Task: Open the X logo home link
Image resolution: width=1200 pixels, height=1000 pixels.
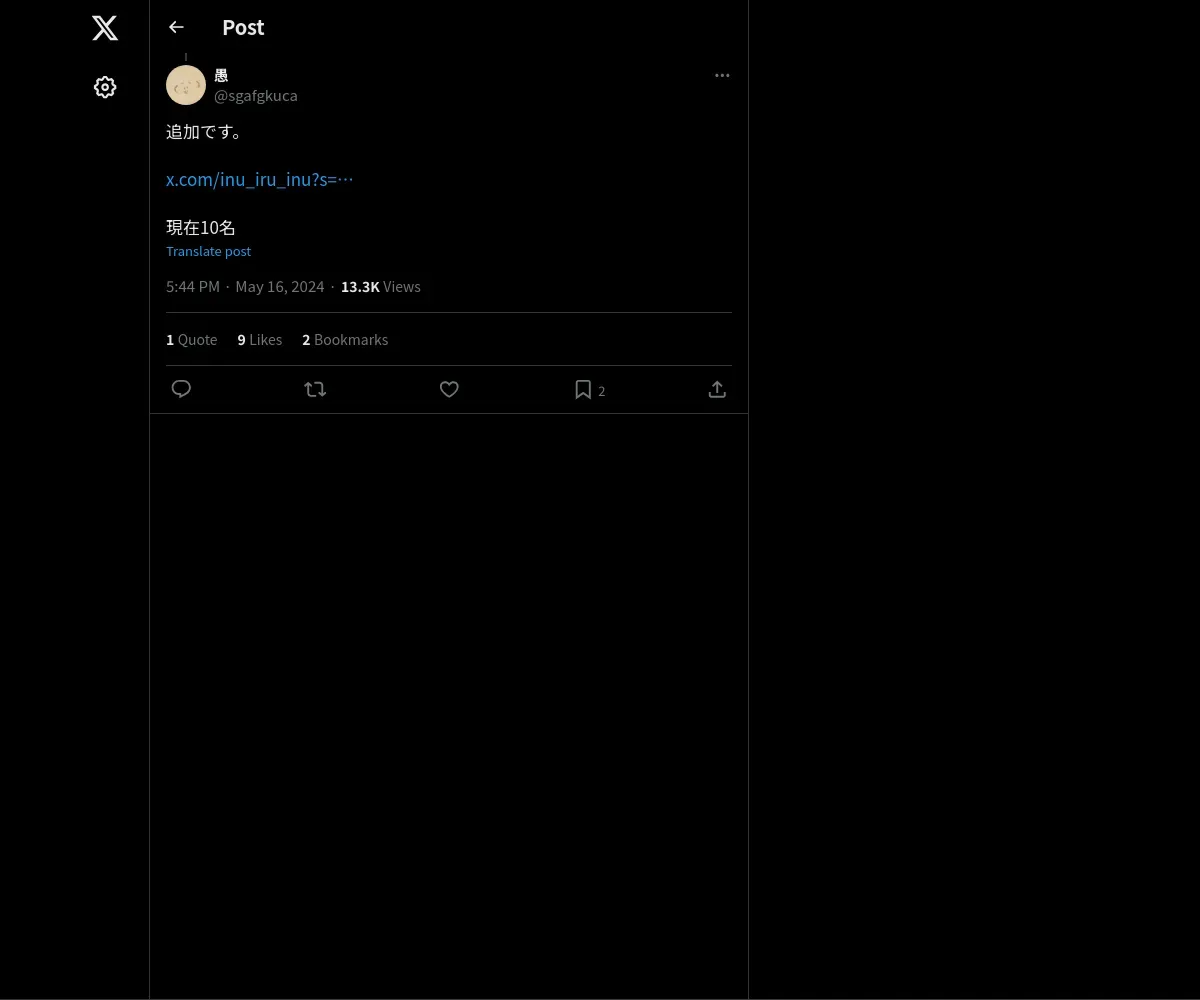Action: pyautogui.click(x=105, y=28)
